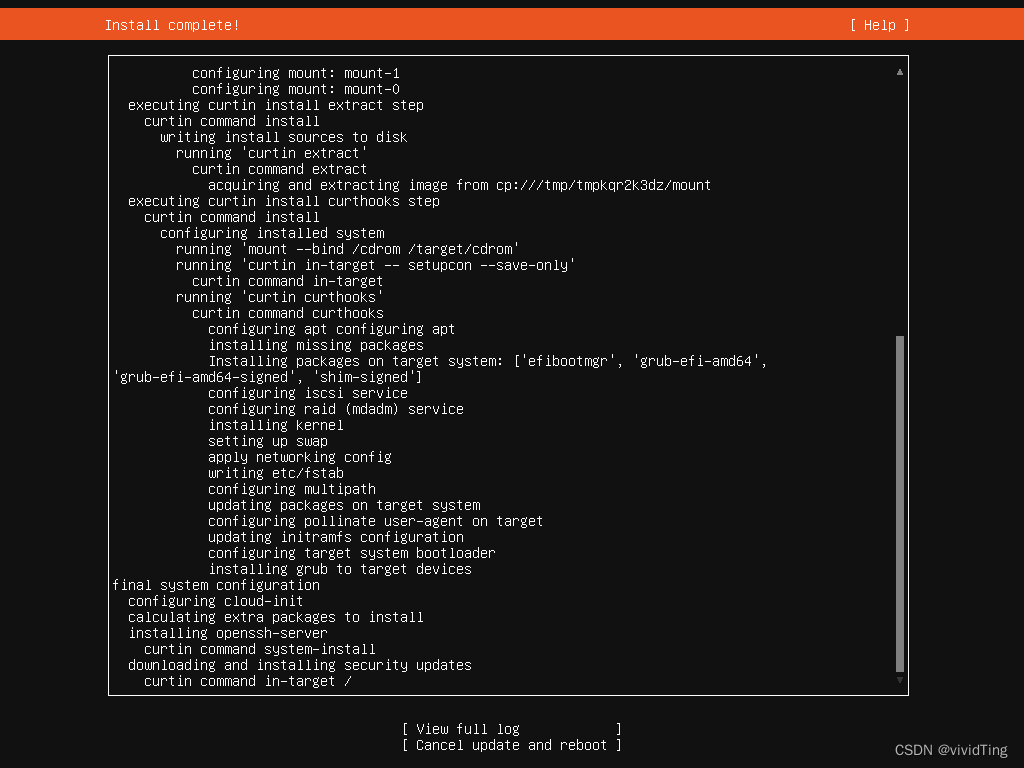Click the scrollbar up arrow

pos(899,72)
